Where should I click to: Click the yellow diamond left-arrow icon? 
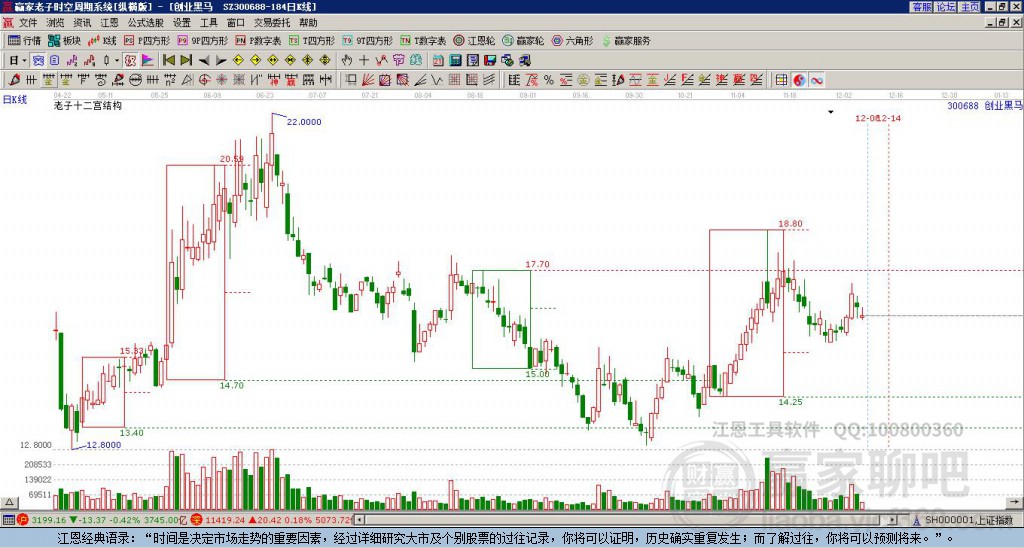238,61
